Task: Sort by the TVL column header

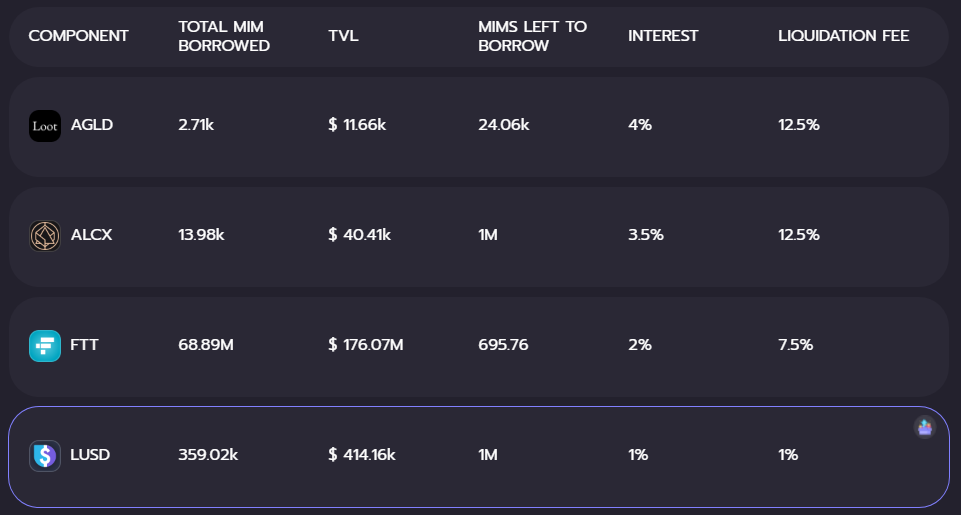Action: 343,36
